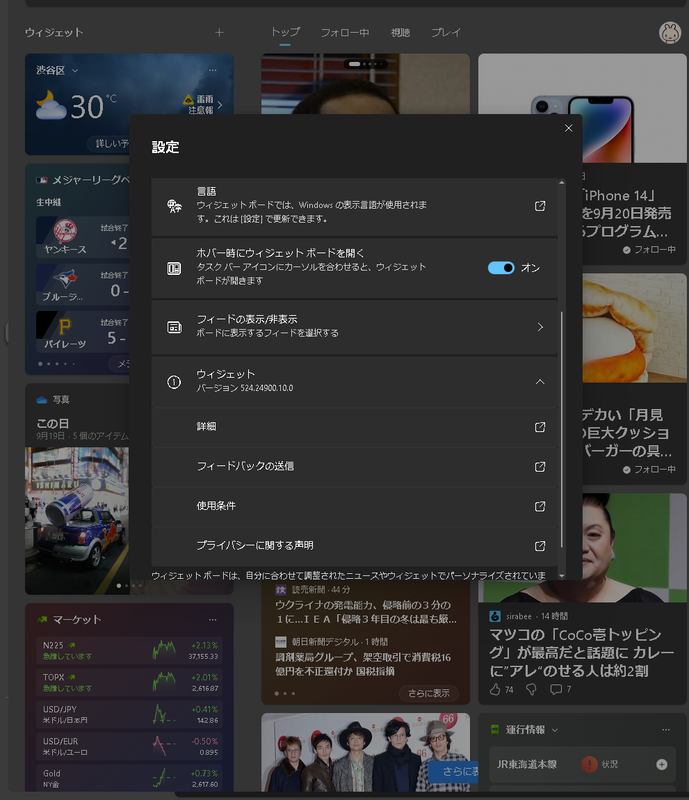The width and height of the screenshot is (689, 800).
Task: Click the settings dialog scrollbar thumb
Action: pyautogui.click(x=561, y=430)
